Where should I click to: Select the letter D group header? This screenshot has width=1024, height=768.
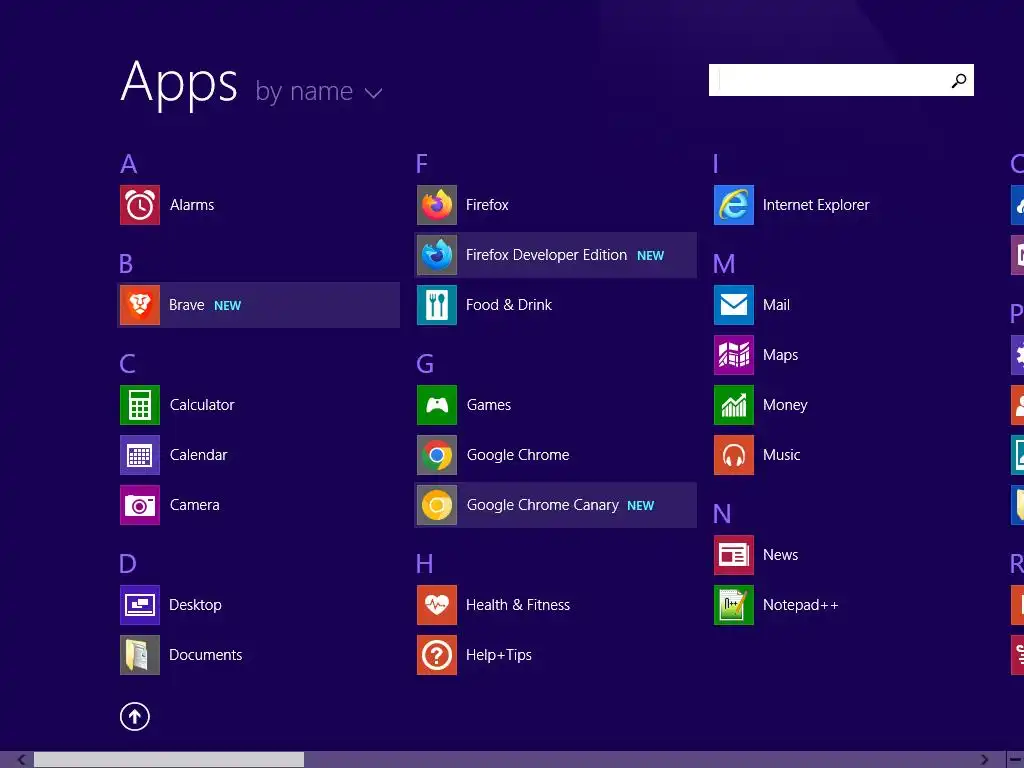[128, 564]
